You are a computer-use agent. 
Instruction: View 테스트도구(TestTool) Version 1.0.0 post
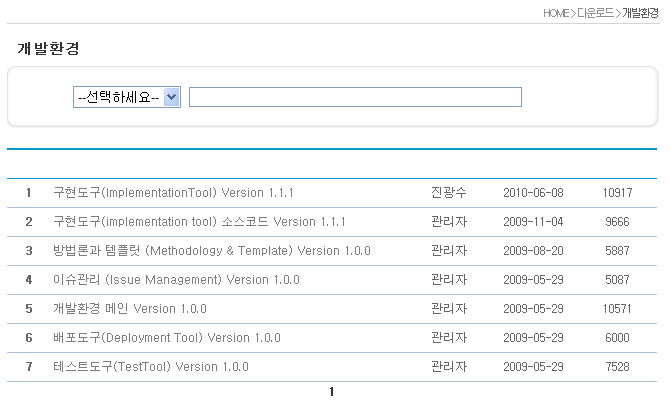coord(150,367)
